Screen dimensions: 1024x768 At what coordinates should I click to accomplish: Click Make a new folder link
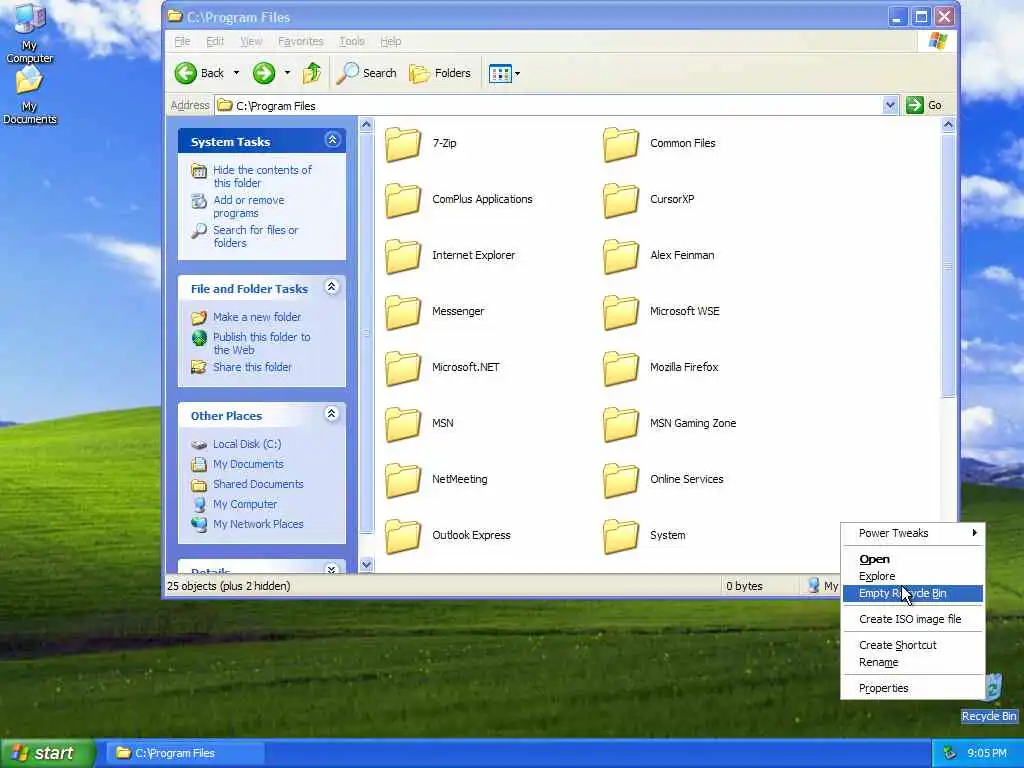(x=257, y=317)
